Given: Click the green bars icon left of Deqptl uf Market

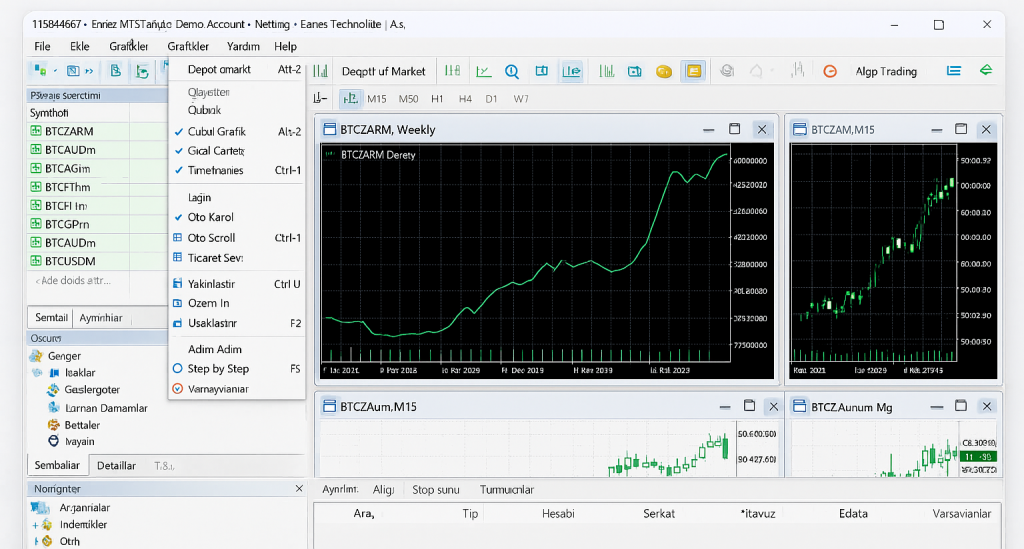Looking at the screenshot, I should [321, 71].
